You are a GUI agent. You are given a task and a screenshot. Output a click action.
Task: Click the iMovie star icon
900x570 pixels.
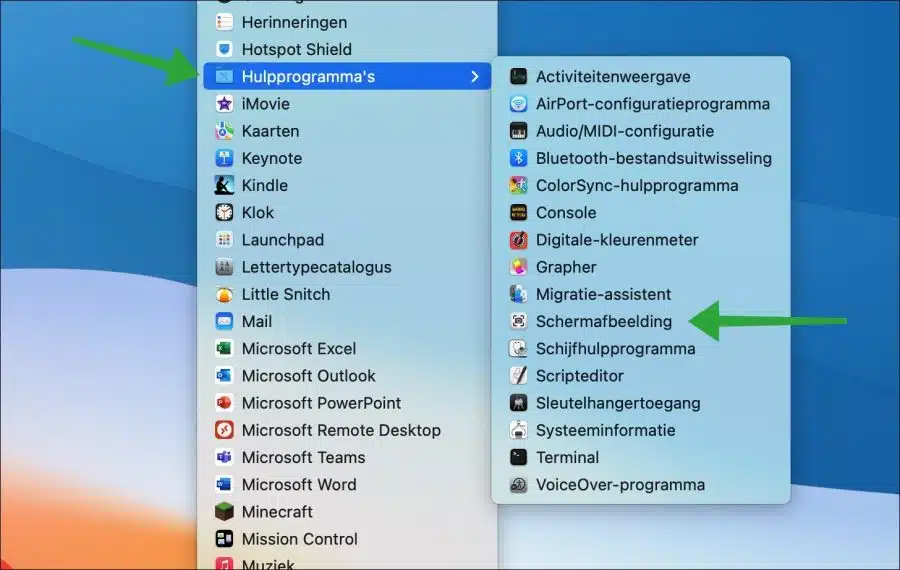(224, 103)
